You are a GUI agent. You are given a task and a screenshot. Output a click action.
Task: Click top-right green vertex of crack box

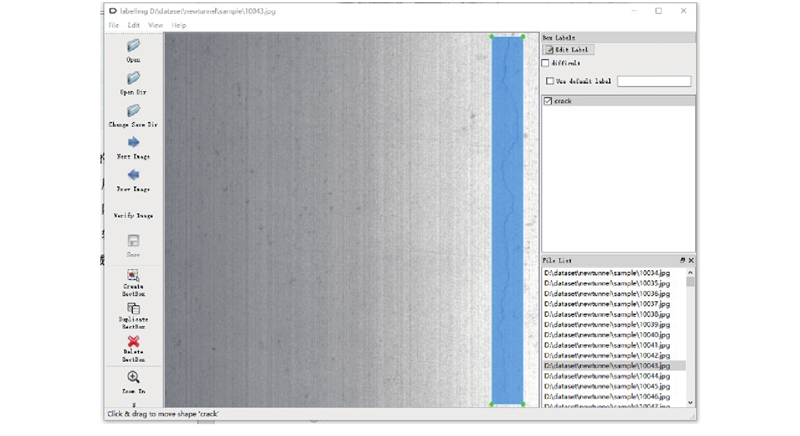point(523,37)
